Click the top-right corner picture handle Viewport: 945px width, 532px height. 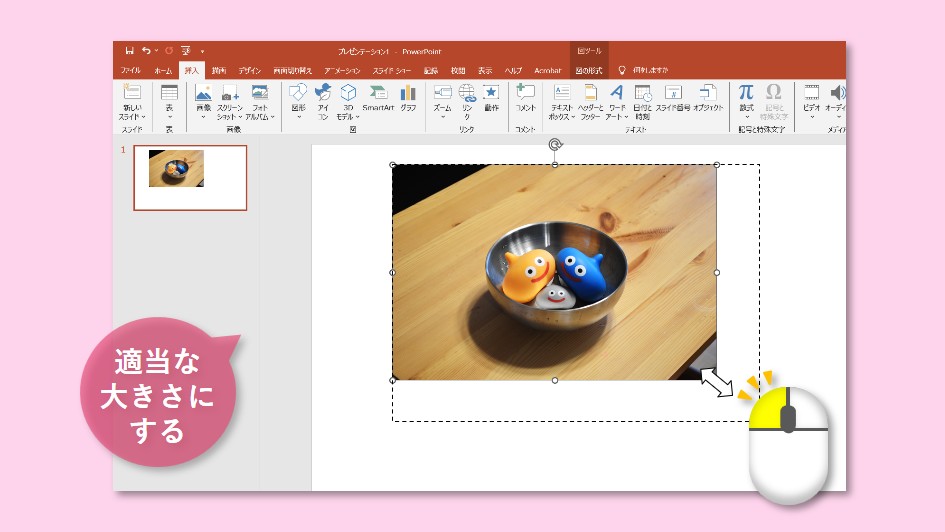717,164
